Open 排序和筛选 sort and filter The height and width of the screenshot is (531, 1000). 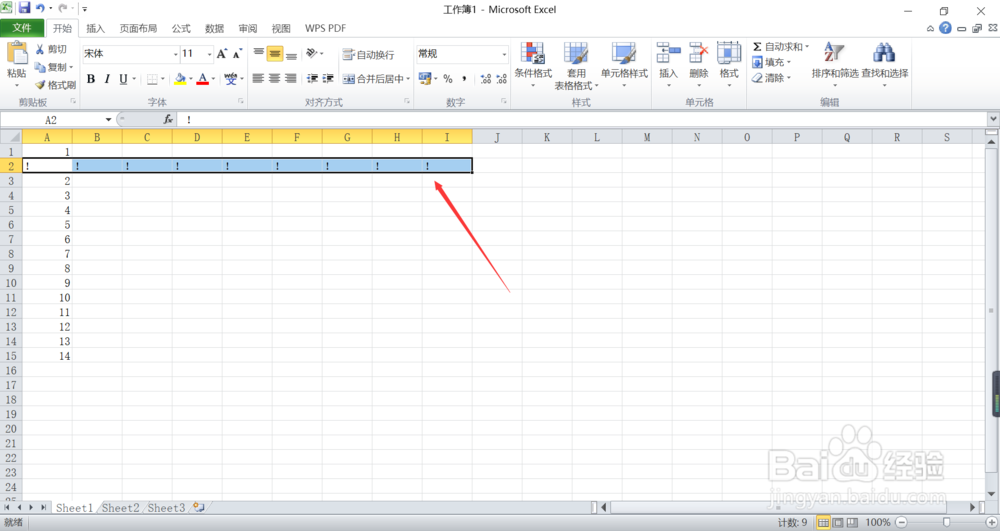pos(835,64)
